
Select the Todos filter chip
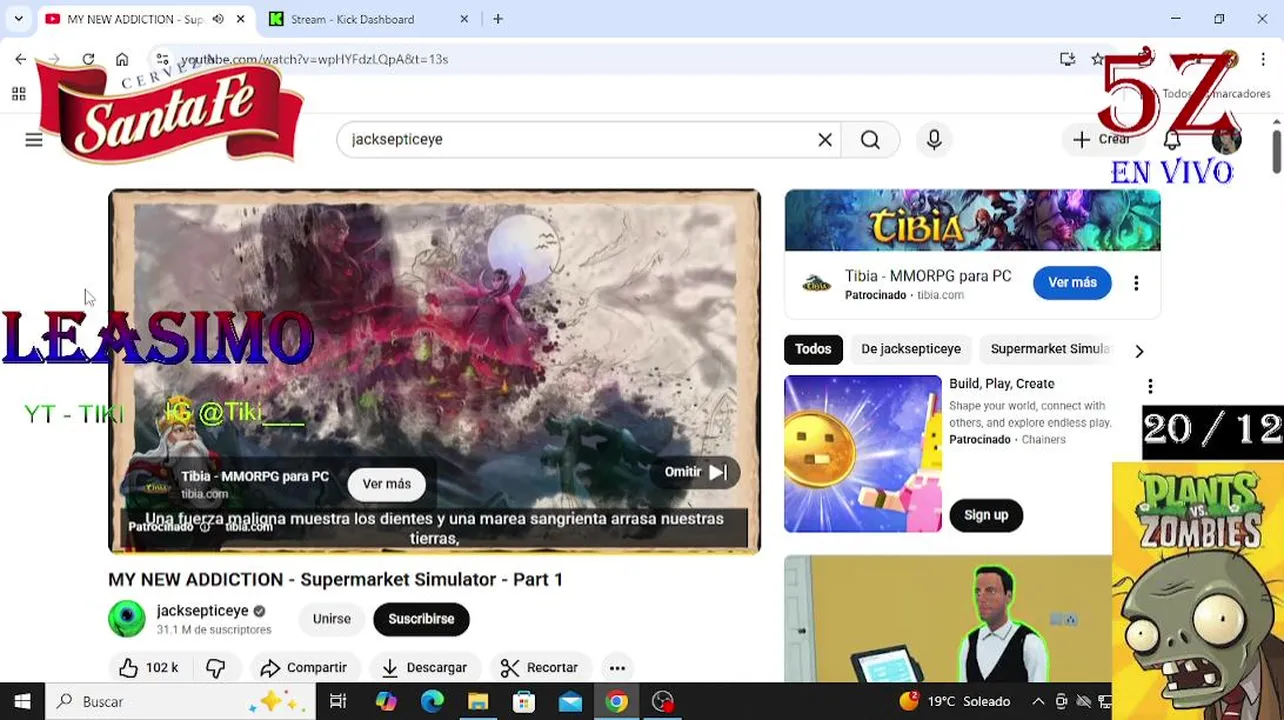click(x=813, y=349)
